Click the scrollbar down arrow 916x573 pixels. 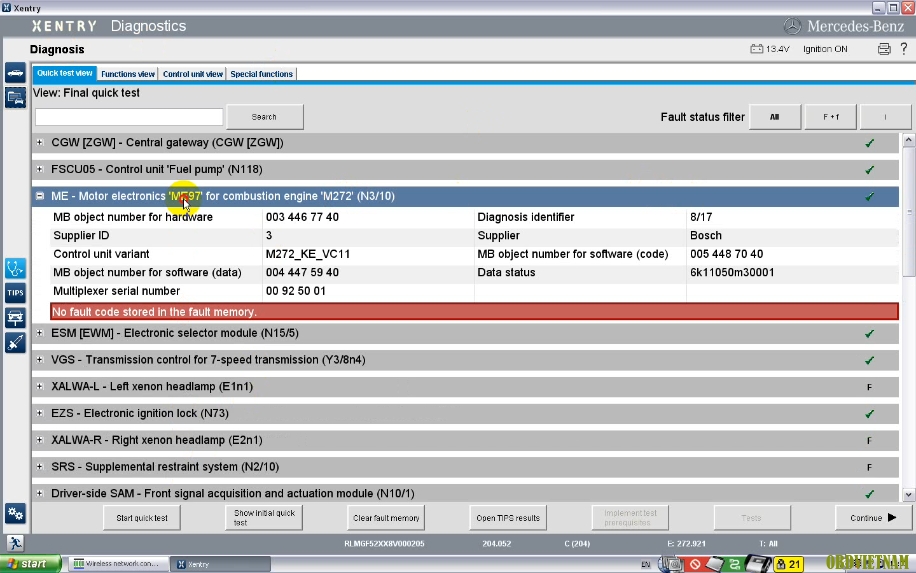tap(908, 494)
